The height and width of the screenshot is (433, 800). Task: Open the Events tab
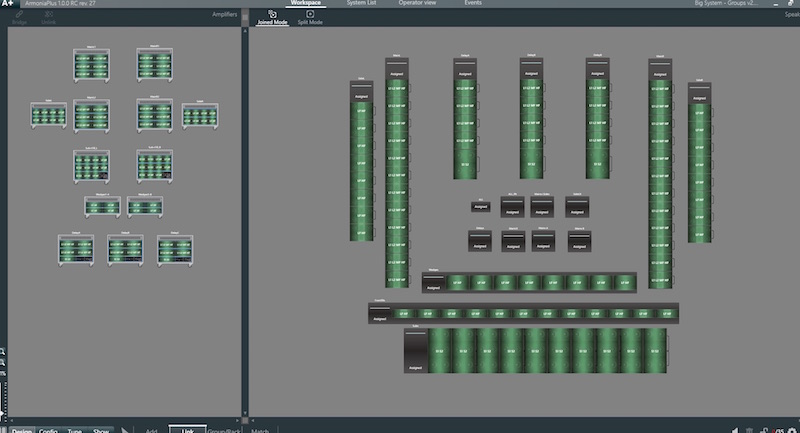coord(473,4)
